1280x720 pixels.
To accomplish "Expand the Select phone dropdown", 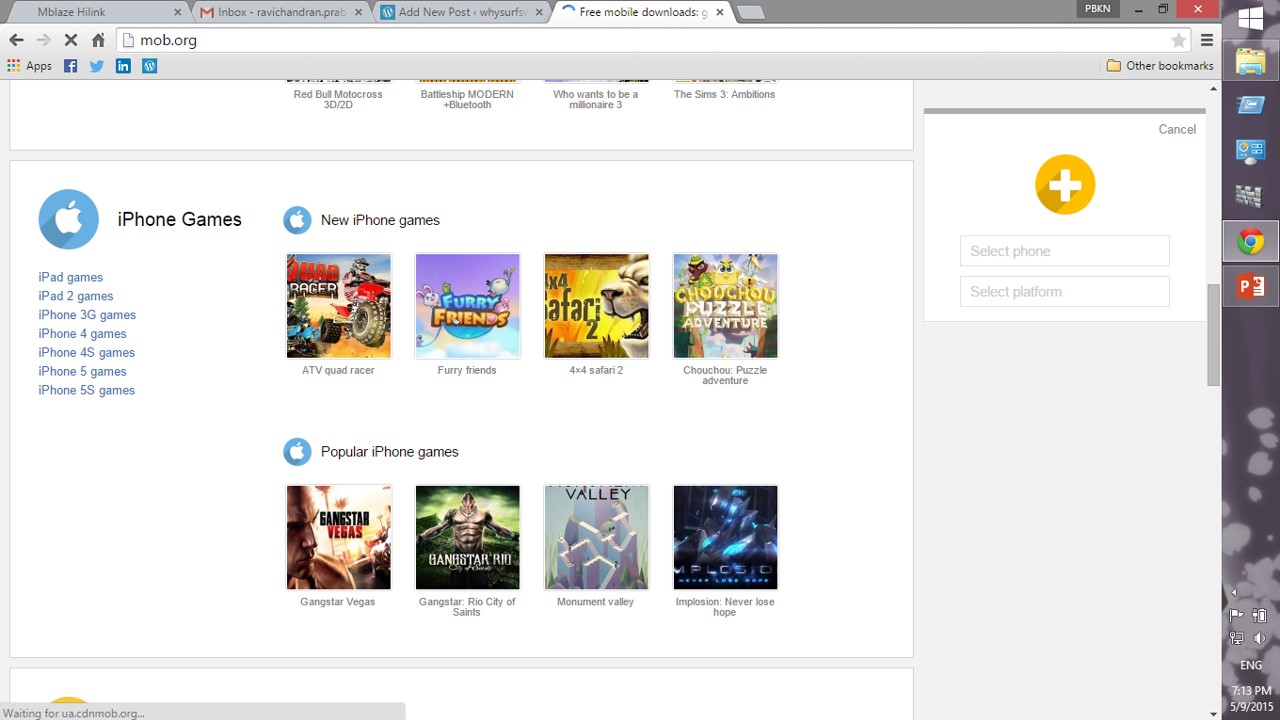I will 1064,251.
